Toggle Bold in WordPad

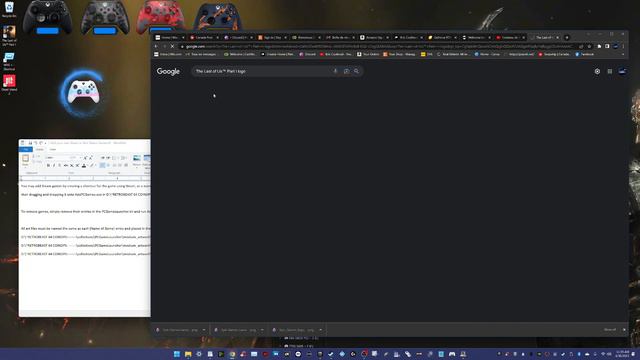48,165
